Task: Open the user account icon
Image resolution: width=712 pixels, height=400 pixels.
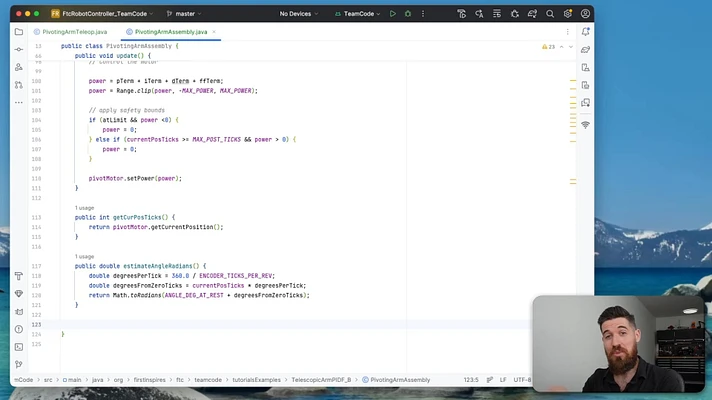Action: [585, 14]
